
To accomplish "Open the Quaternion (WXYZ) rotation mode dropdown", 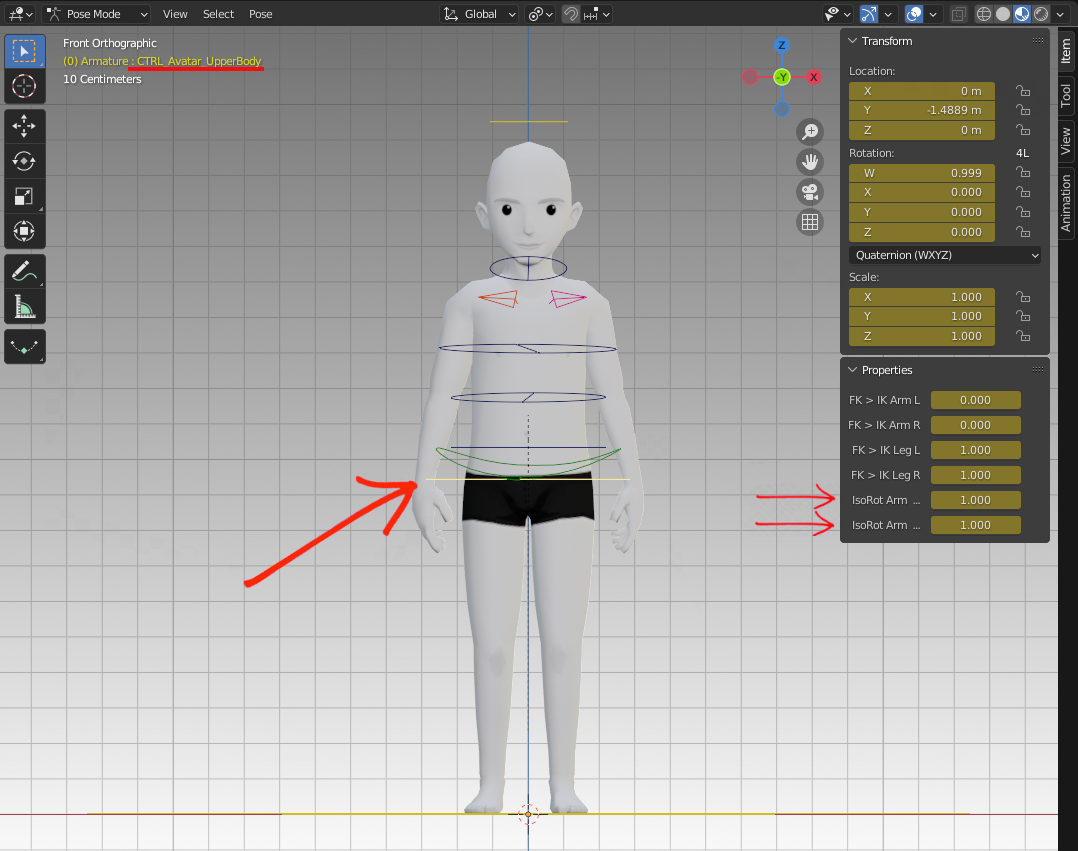I will pyautogui.click(x=944, y=255).
